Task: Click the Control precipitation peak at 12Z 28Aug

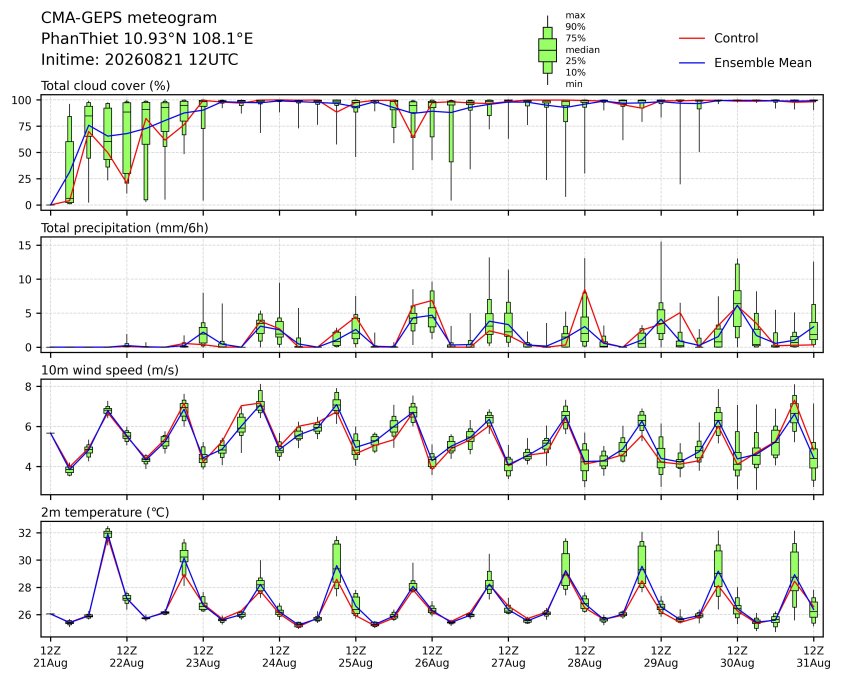Action: [x=584, y=291]
